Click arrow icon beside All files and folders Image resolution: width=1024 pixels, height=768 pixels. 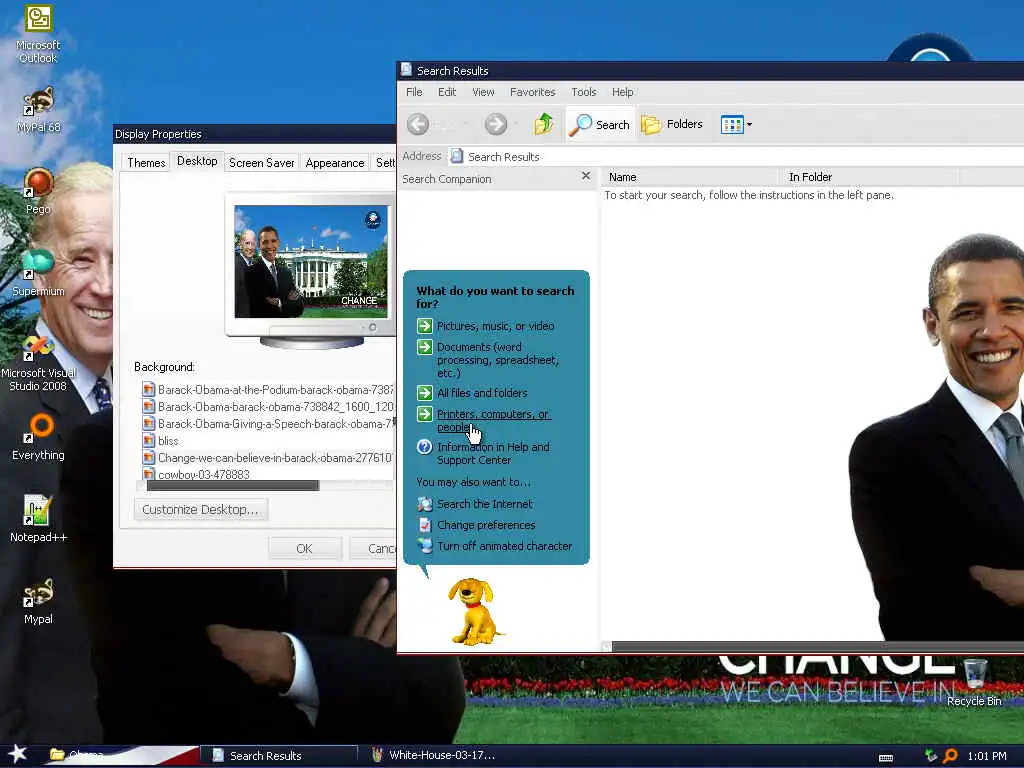tap(424, 392)
